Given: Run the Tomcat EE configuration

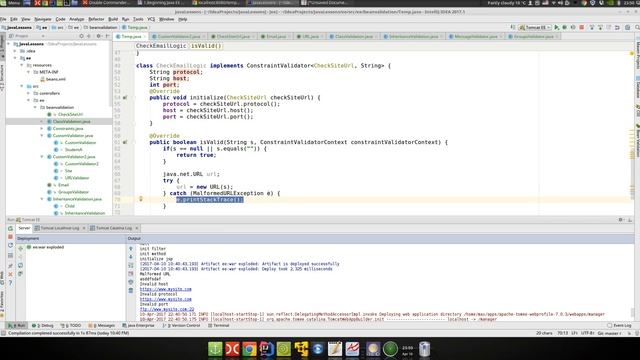Looking at the screenshot, I should tap(557, 27).
